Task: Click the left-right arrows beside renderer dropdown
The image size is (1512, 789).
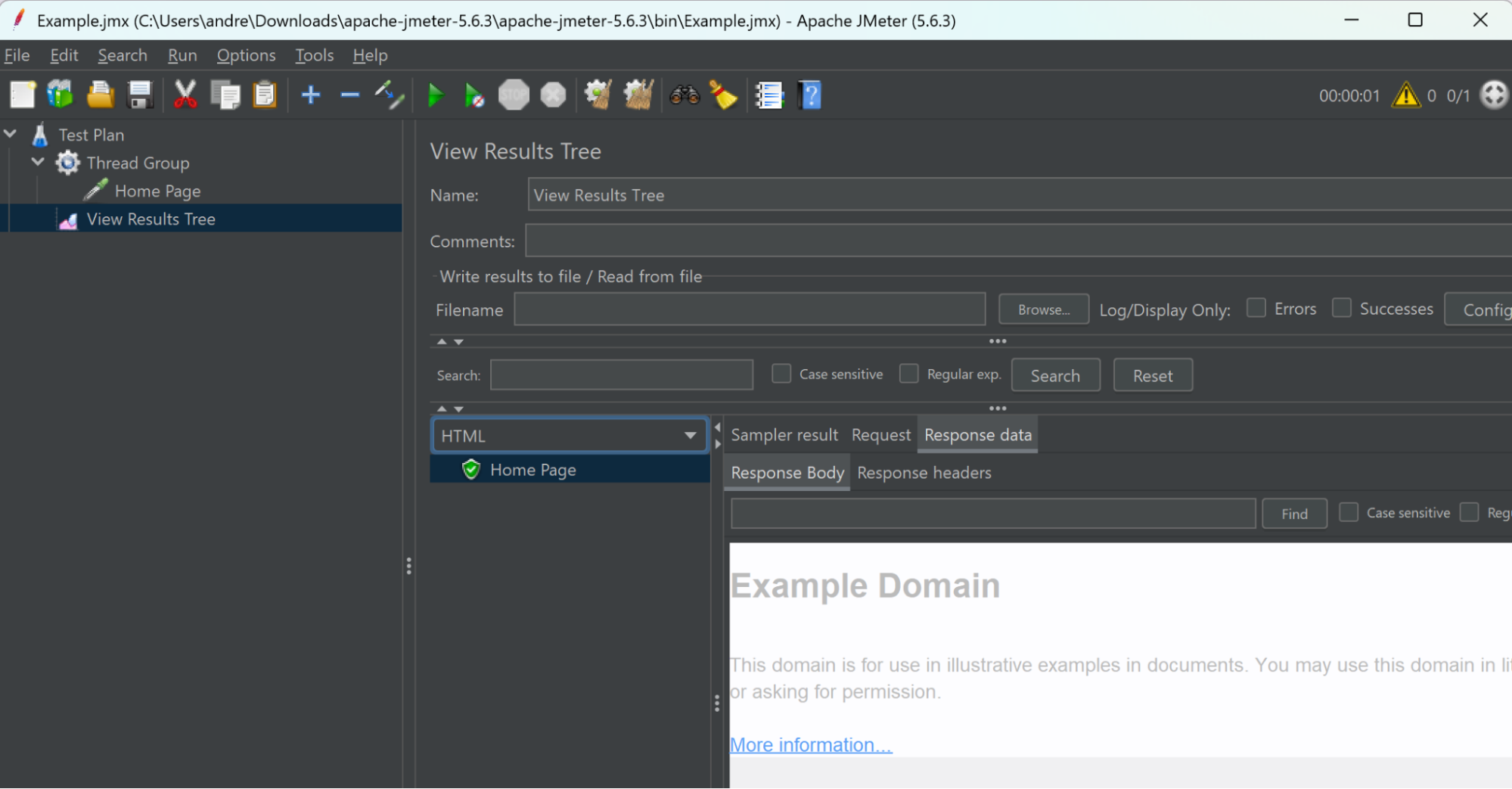Action: 718,436
